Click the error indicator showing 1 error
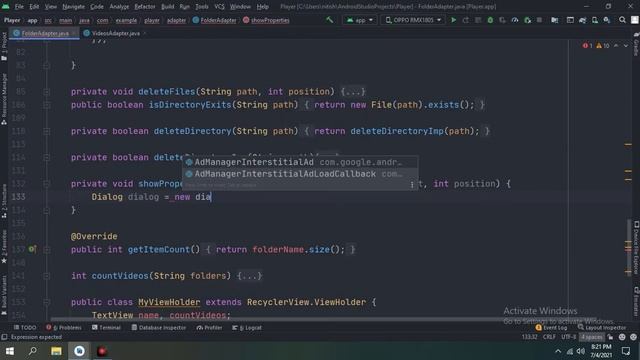 click(x=587, y=46)
